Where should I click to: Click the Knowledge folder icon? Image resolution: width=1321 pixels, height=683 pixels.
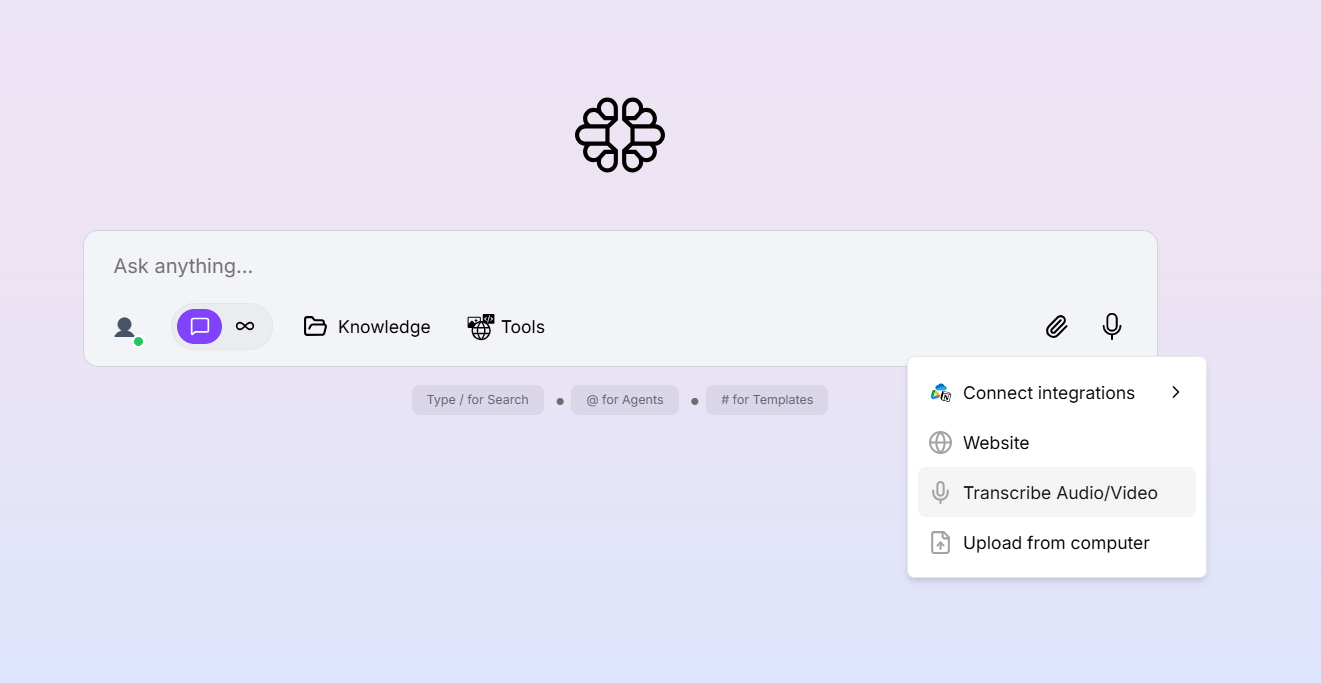point(315,326)
